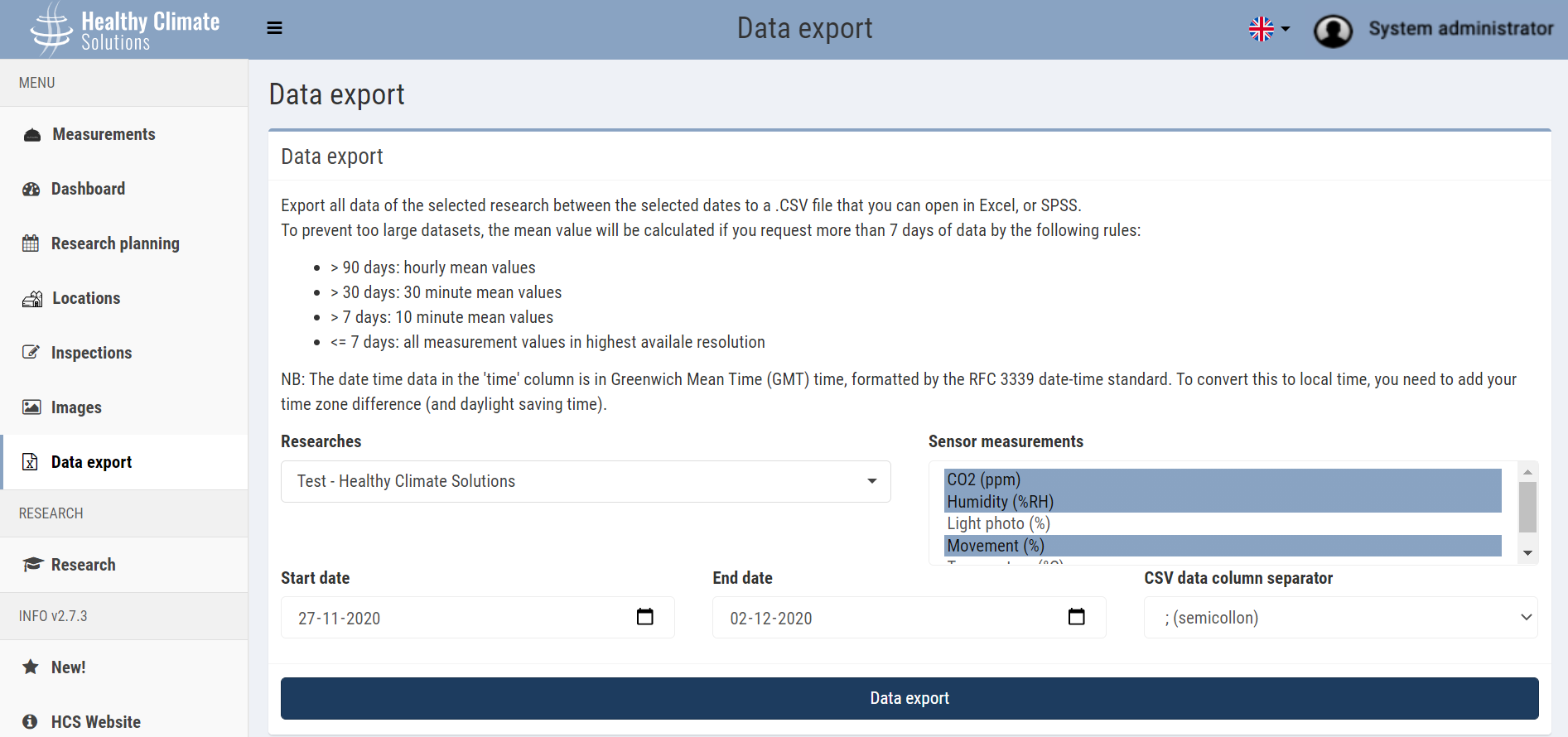The width and height of the screenshot is (1568, 737).
Task: Click the Locations building icon
Action: pos(32,299)
